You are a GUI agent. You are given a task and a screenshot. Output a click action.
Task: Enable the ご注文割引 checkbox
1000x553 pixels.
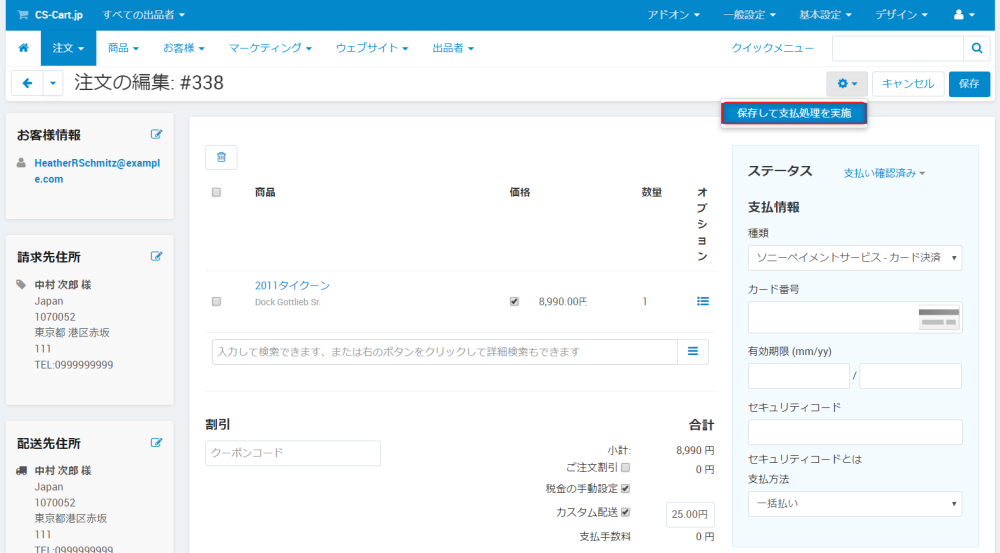click(626, 468)
